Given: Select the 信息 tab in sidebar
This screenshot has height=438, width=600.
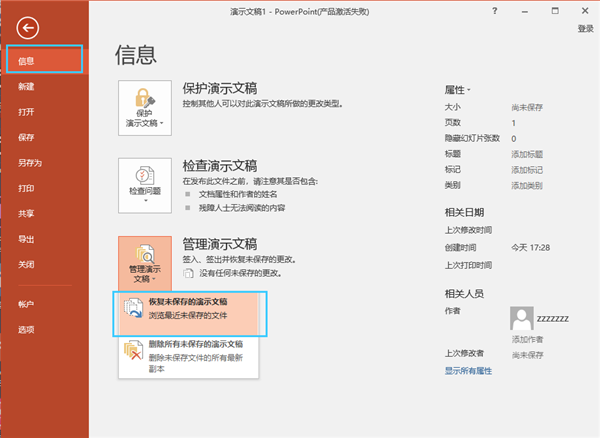Looking at the screenshot, I should click(44, 61).
